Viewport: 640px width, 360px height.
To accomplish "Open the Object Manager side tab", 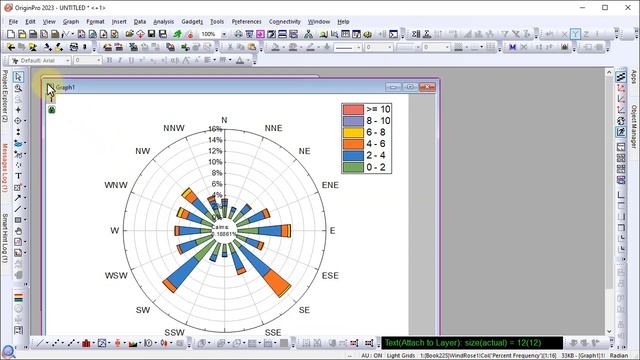I will point(633,127).
